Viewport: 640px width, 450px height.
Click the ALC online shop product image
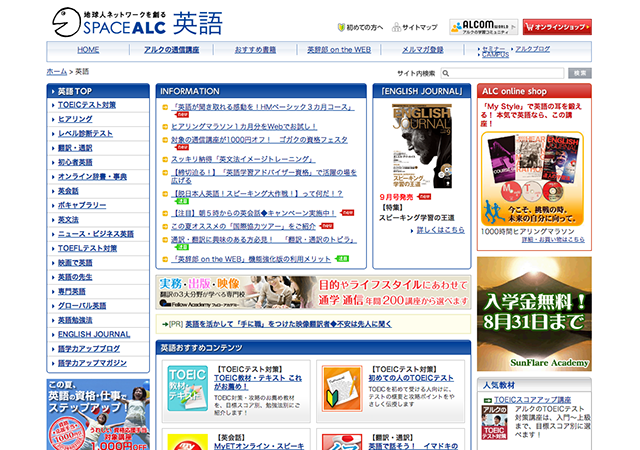(532, 178)
